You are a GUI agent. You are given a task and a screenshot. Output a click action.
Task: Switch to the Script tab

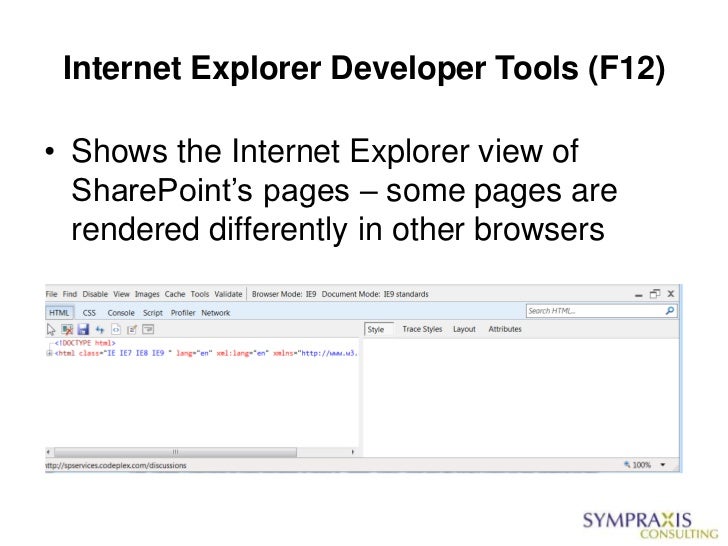[x=153, y=313]
